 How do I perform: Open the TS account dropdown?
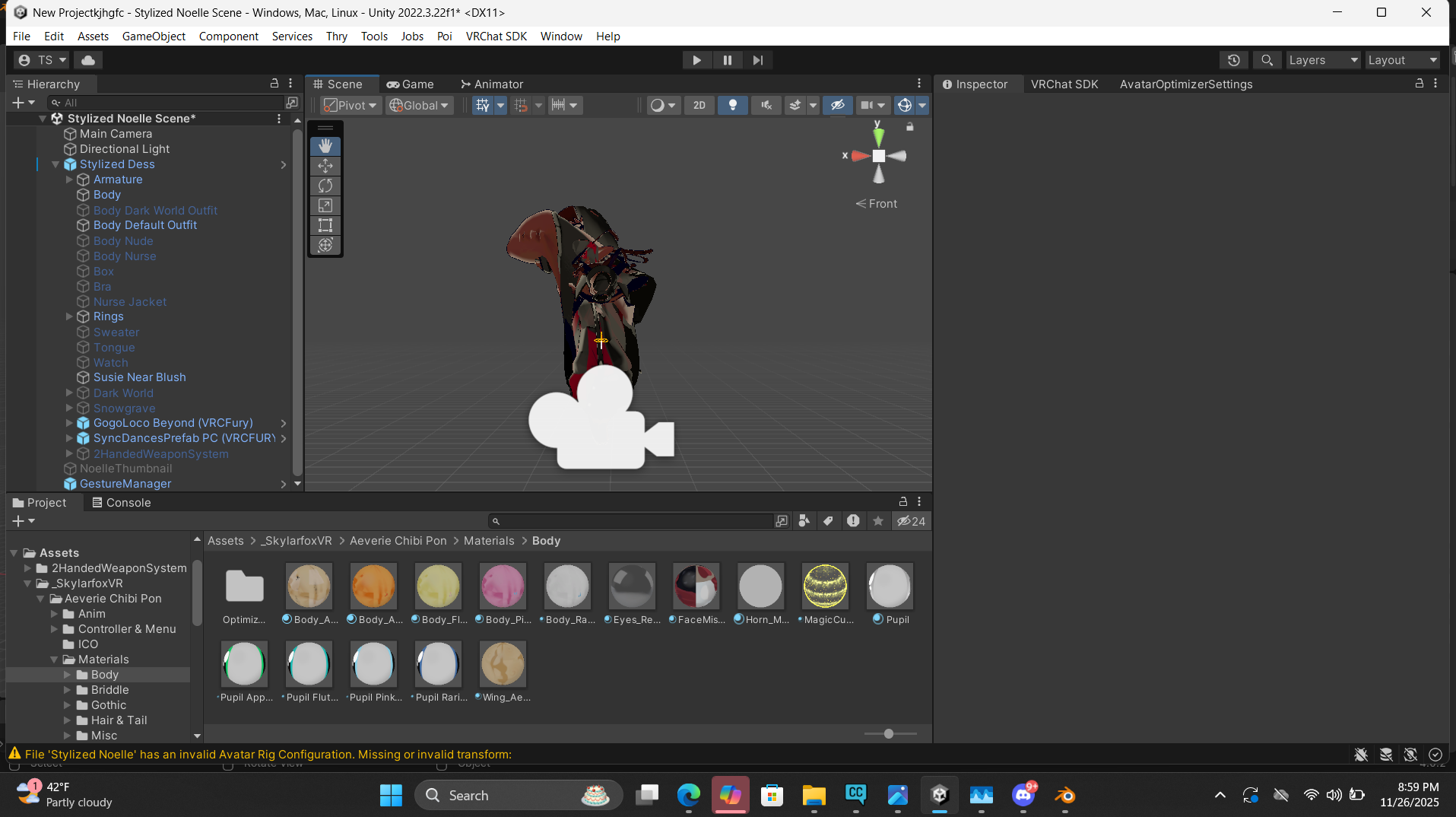pyautogui.click(x=43, y=60)
